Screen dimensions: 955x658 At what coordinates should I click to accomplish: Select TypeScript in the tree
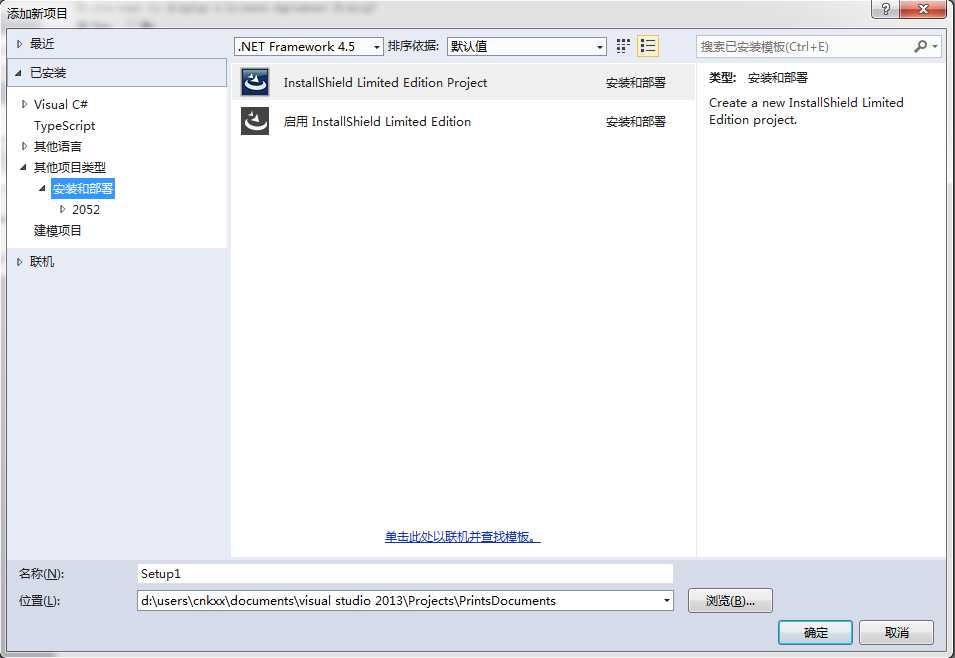tap(65, 126)
